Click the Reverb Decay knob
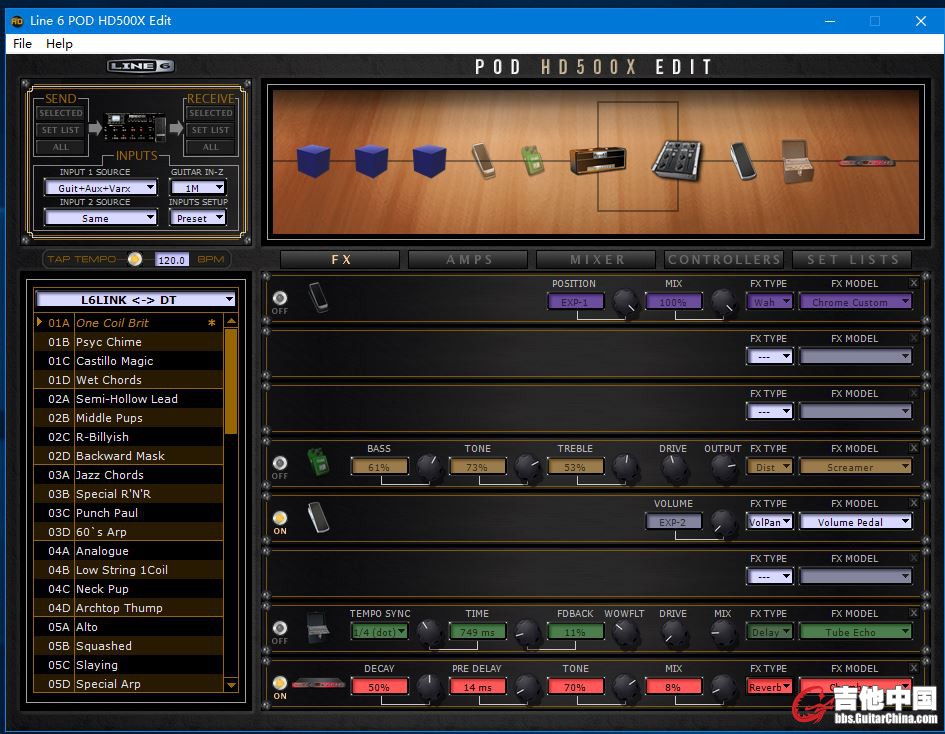This screenshot has width=945, height=734. point(430,687)
